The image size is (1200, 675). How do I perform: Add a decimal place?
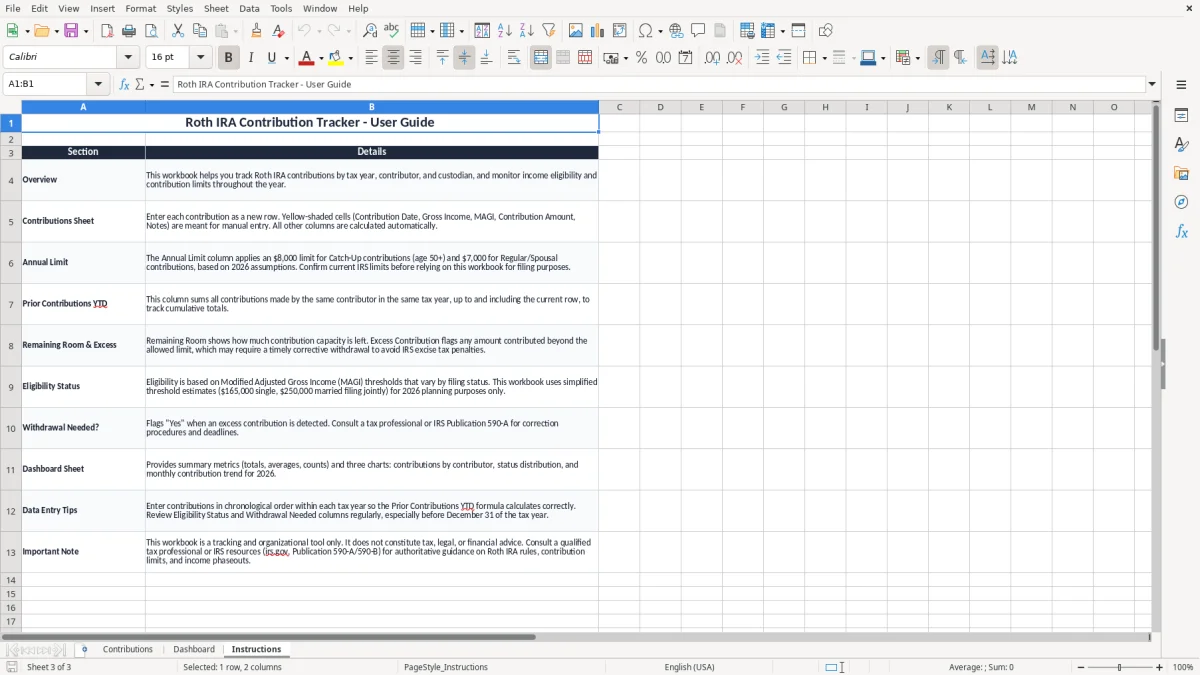tap(712, 58)
